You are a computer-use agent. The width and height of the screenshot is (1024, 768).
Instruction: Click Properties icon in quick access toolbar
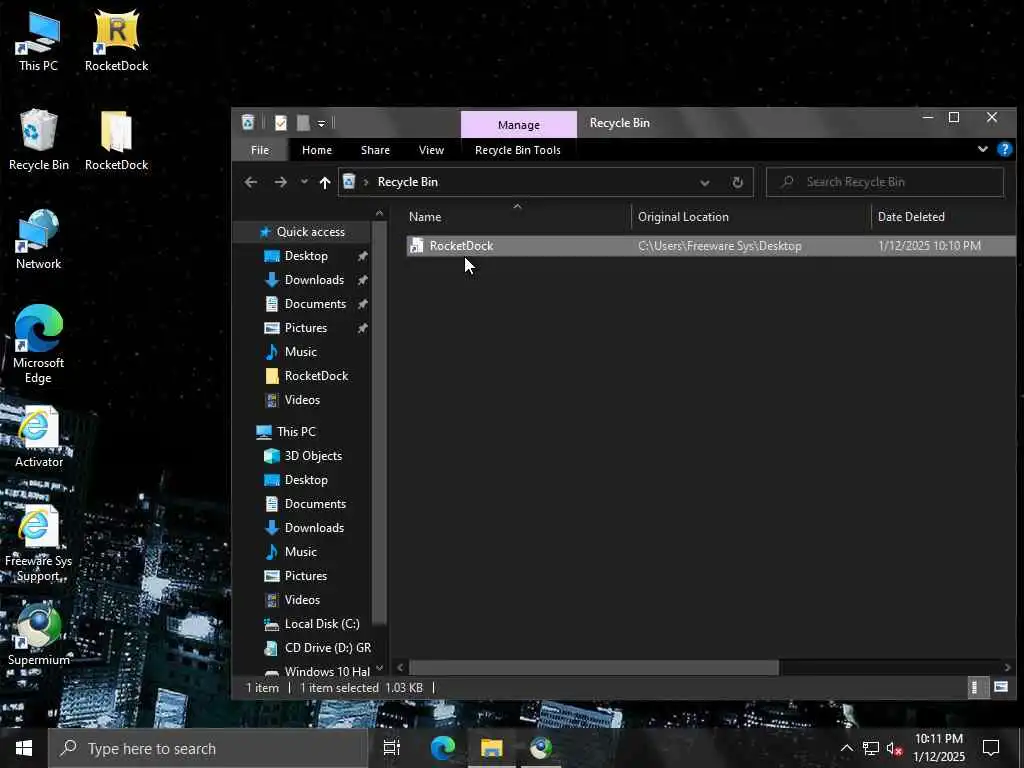click(x=281, y=123)
